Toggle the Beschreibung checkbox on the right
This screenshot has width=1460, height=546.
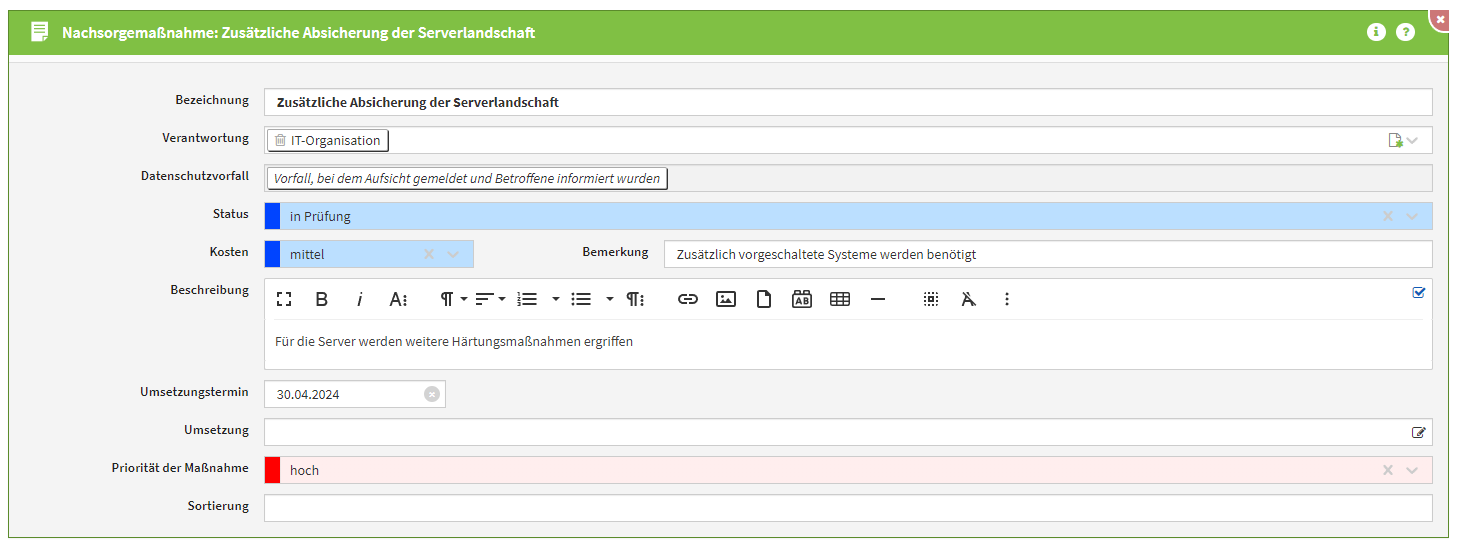[x=1418, y=293]
